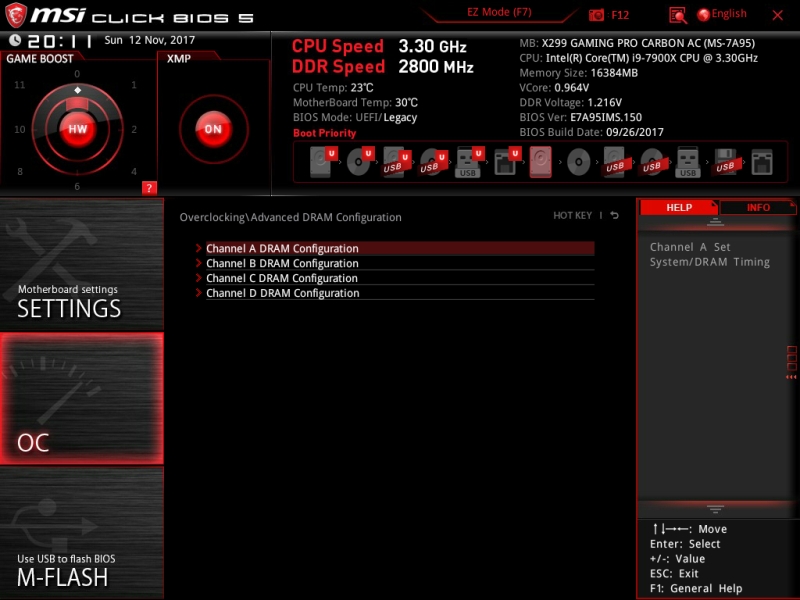The image size is (800, 600).
Task: Open the M-FLASH BIOS flashing section
Action: click(x=82, y=532)
